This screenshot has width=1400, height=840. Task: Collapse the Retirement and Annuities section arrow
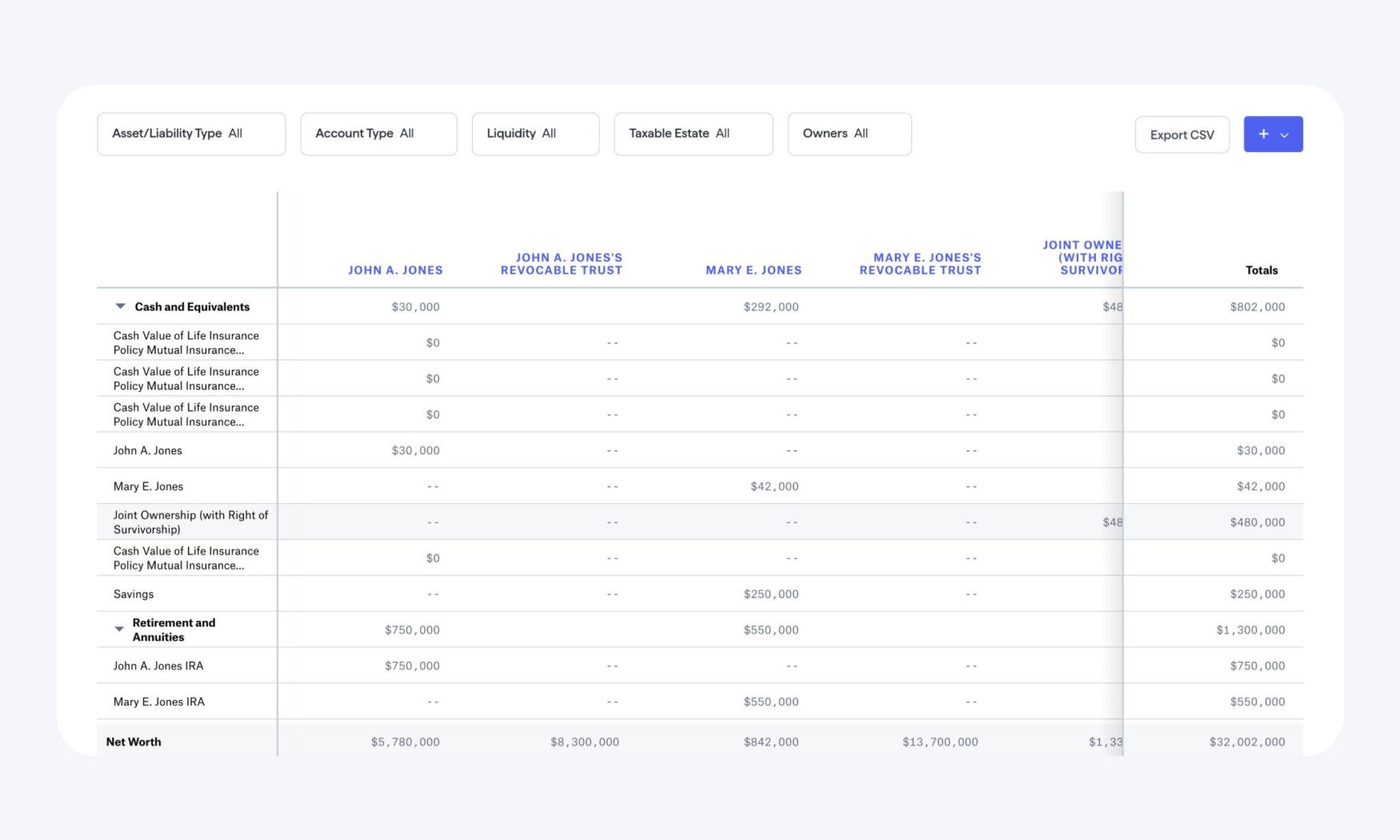[119, 630]
